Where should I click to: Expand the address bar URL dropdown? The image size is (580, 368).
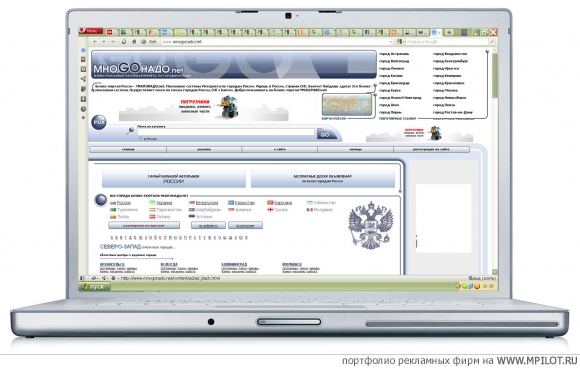point(391,42)
